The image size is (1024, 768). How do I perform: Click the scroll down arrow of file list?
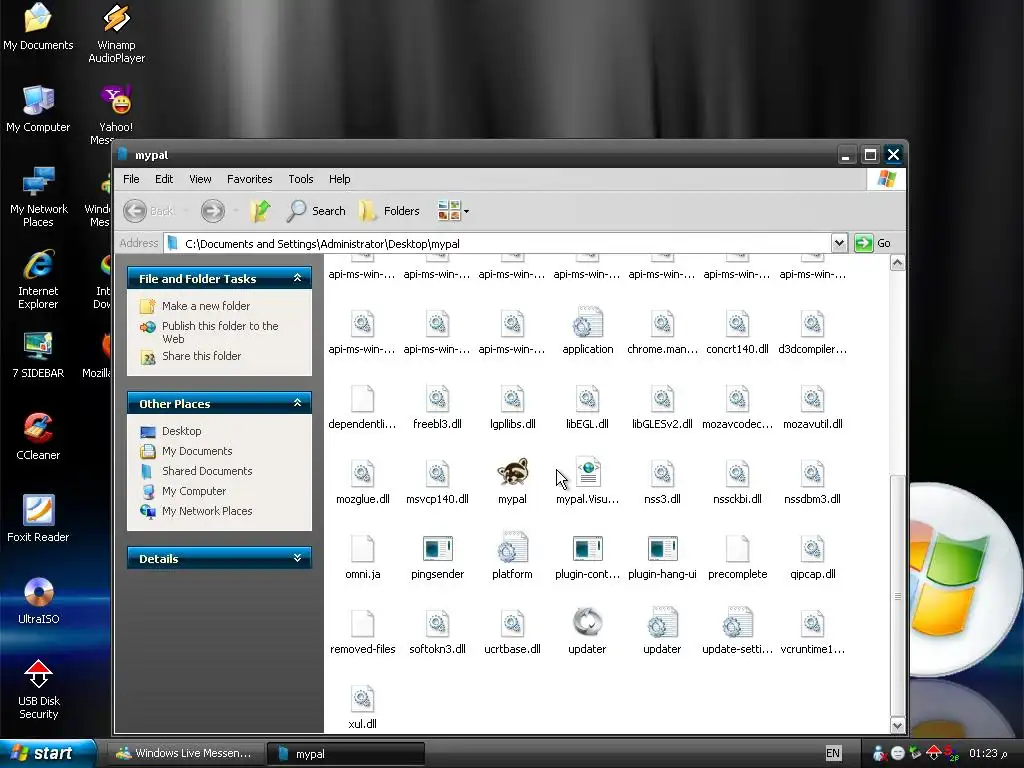tap(897, 726)
